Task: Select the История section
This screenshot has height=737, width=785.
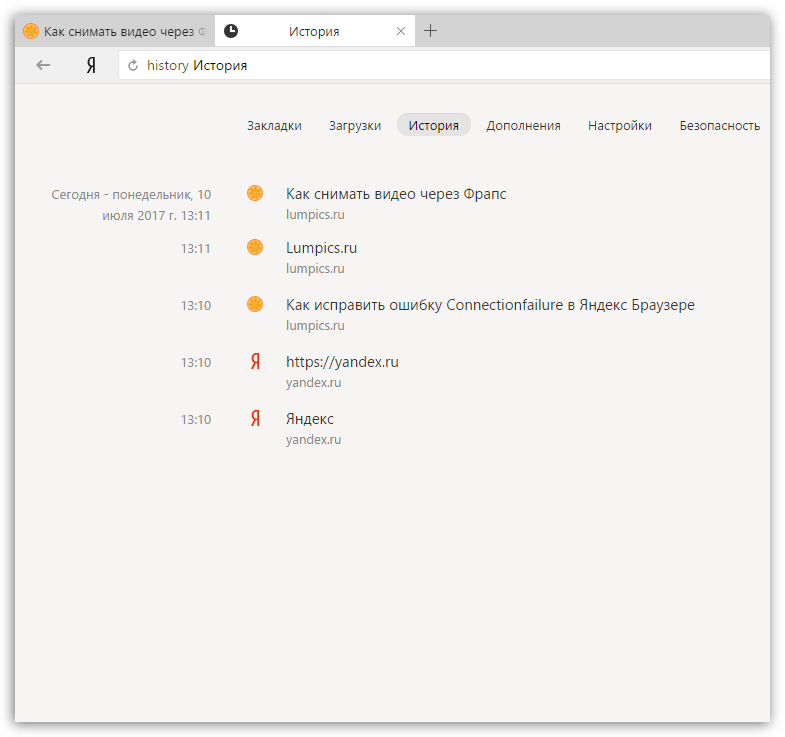Action: click(434, 125)
